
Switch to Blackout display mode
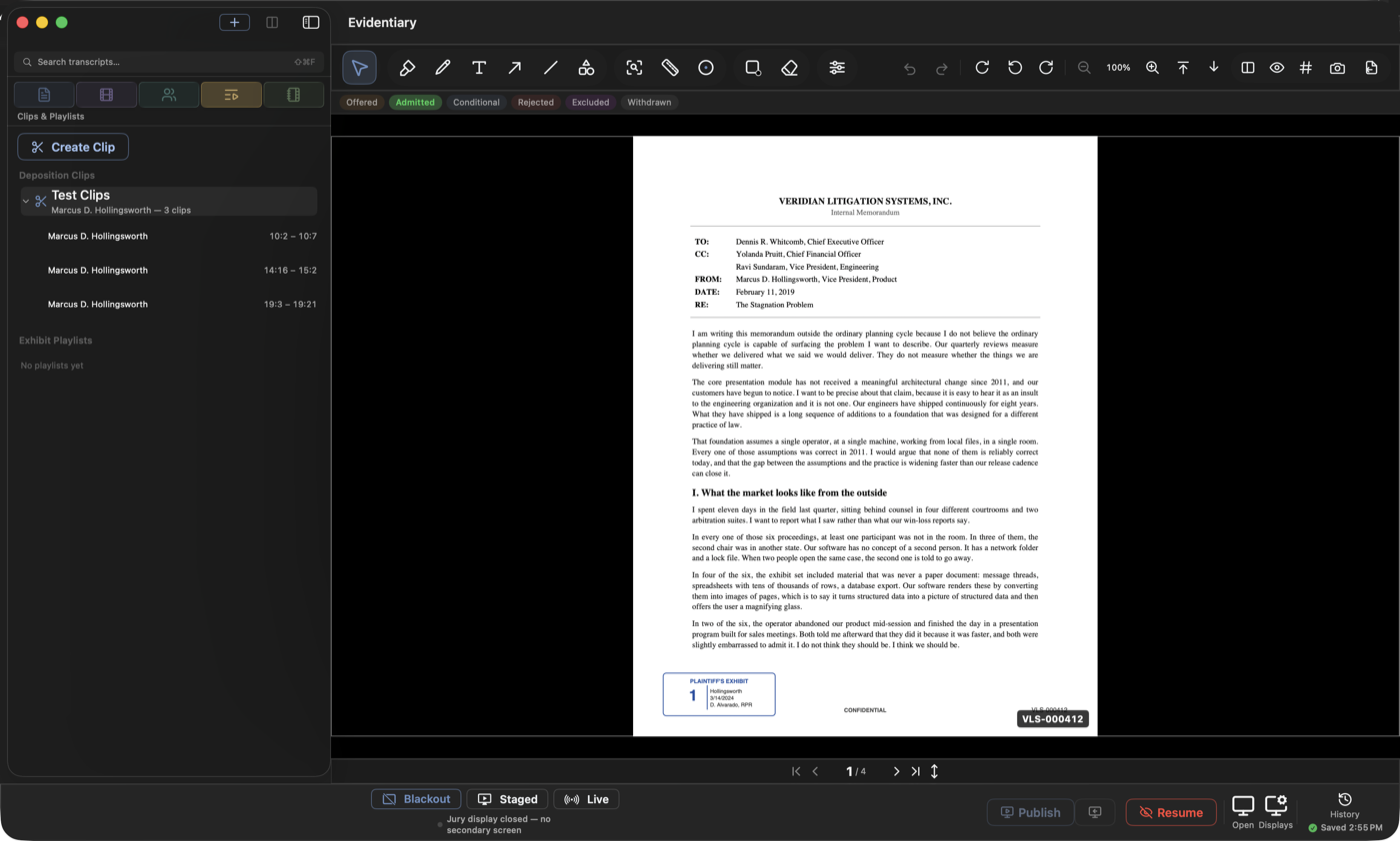(x=416, y=799)
